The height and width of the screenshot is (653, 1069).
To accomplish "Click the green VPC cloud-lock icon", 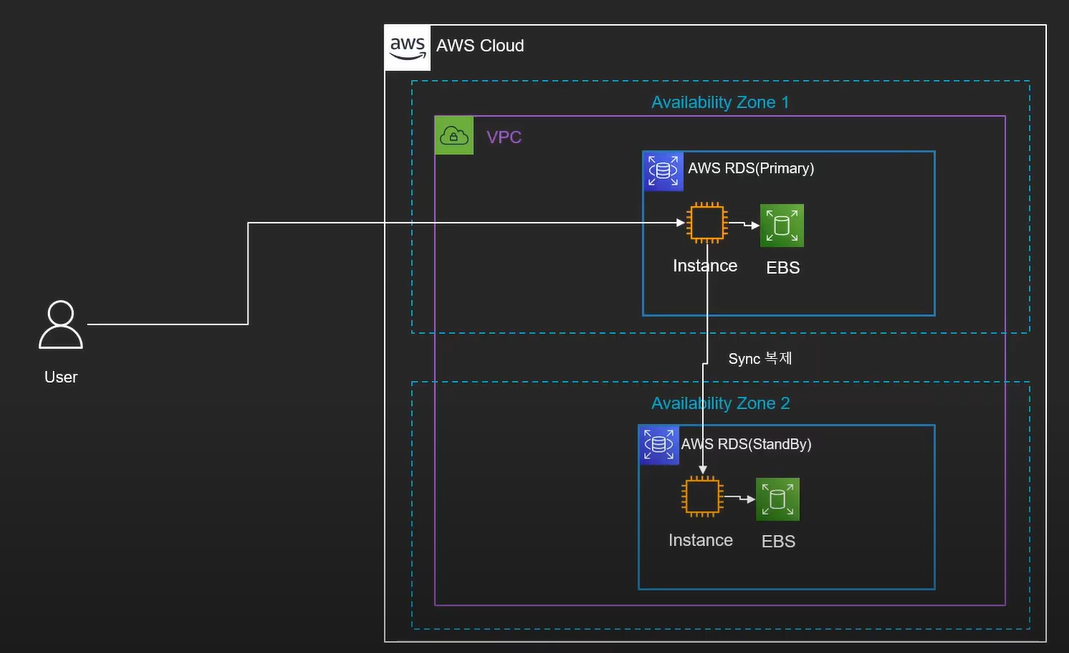I will (454, 136).
